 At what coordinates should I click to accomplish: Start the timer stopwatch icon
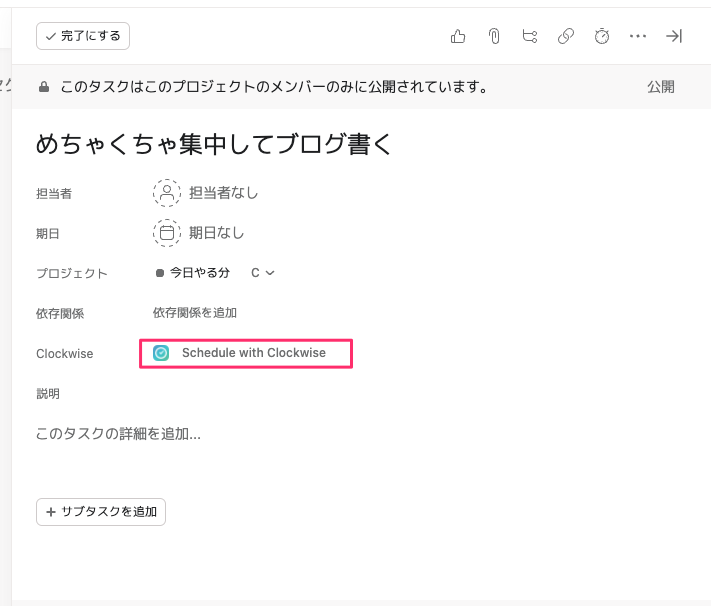pyautogui.click(x=602, y=36)
